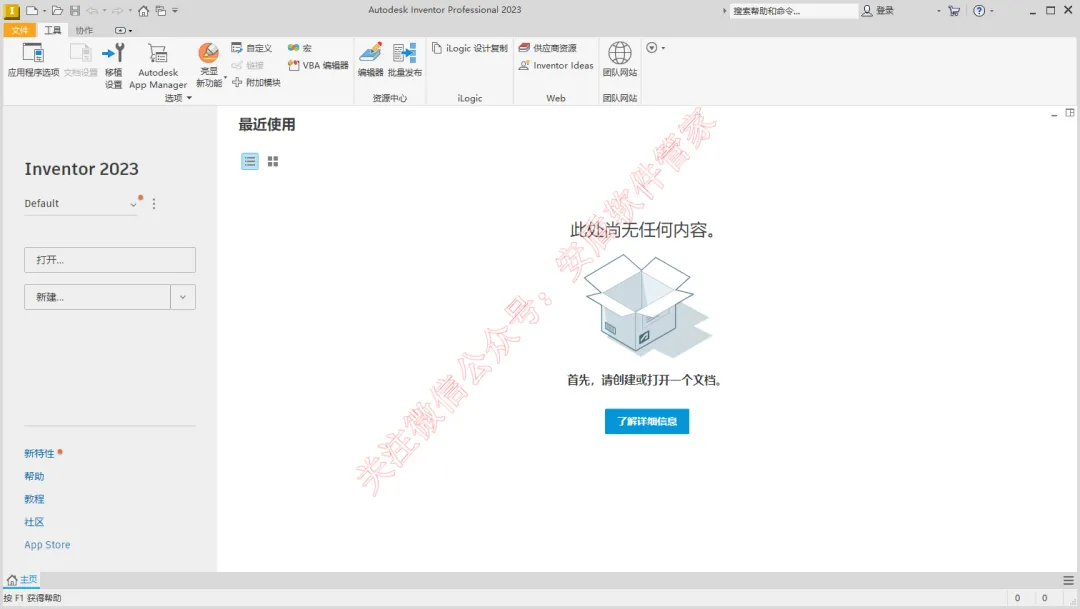Click the document tabs menu icon at bottom right
The width and height of the screenshot is (1080, 609).
[x=1068, y=580]
